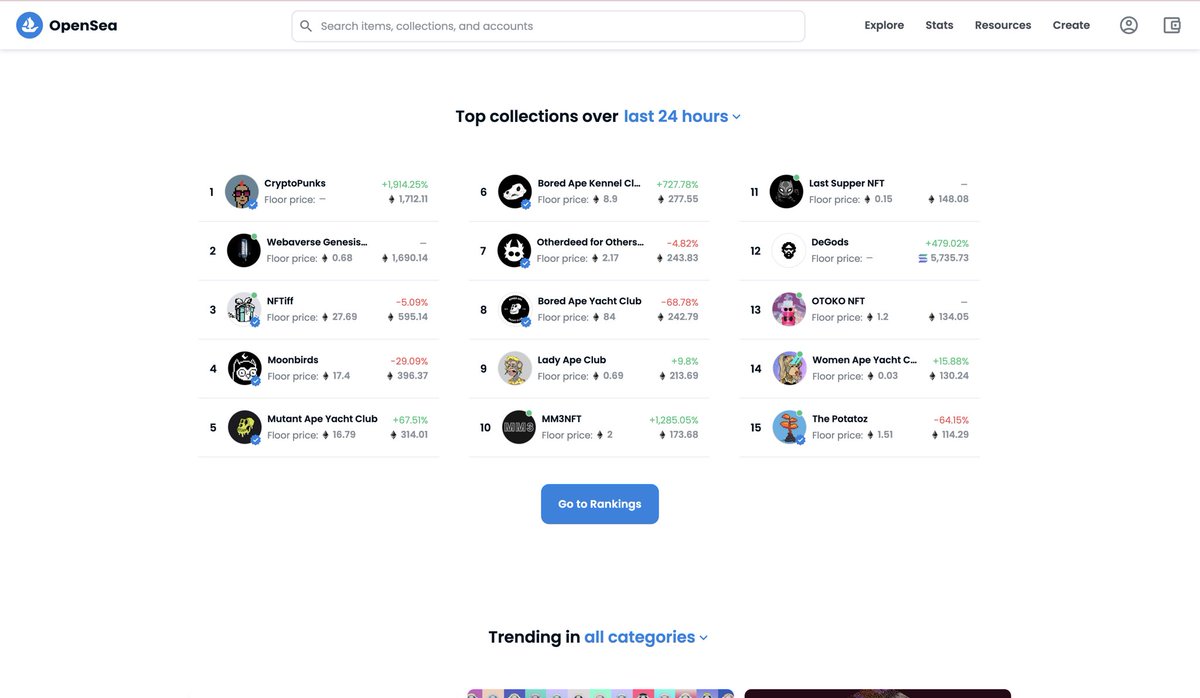Click the Go to Rankings button
This screenshot has width=1200, height=698.
[600, 504]
